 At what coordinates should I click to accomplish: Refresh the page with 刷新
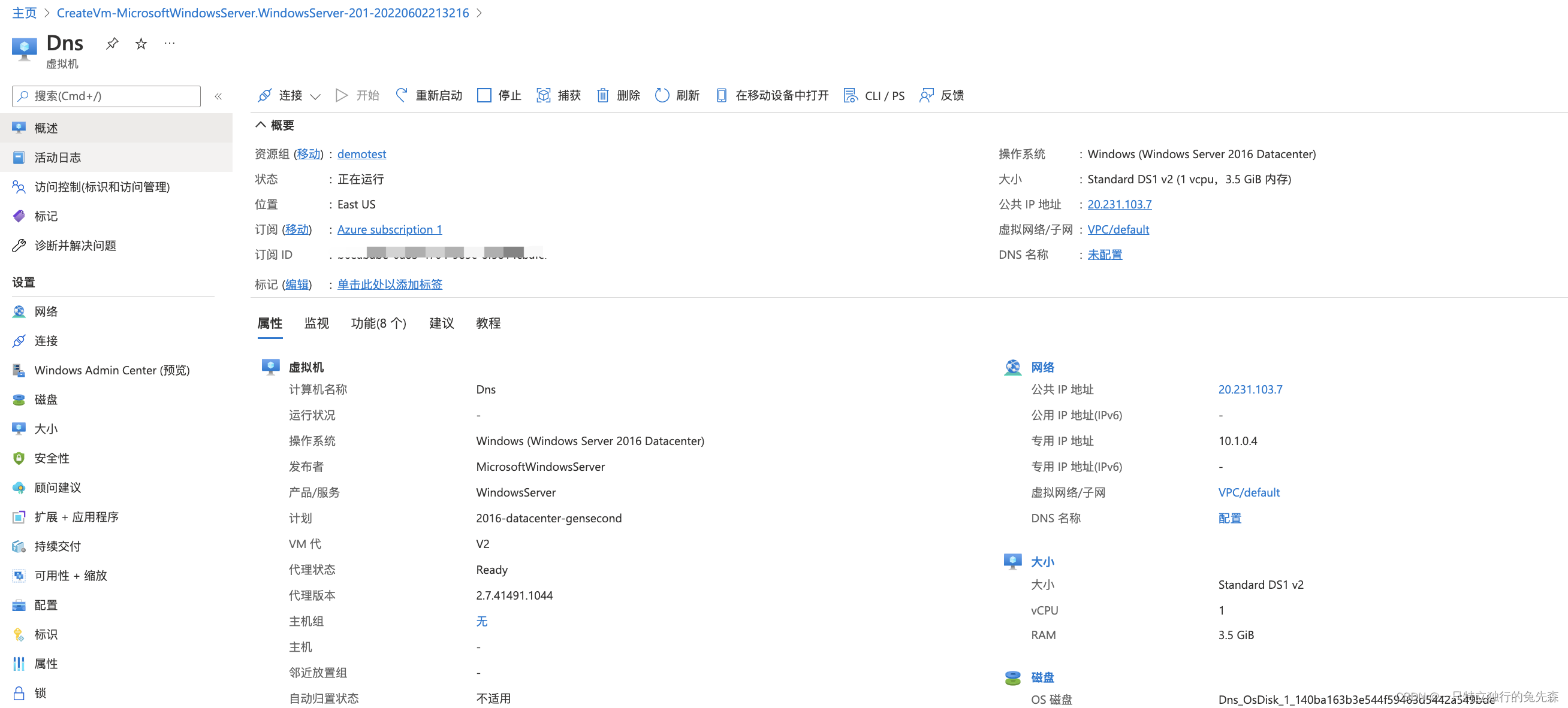pos(677,95)
